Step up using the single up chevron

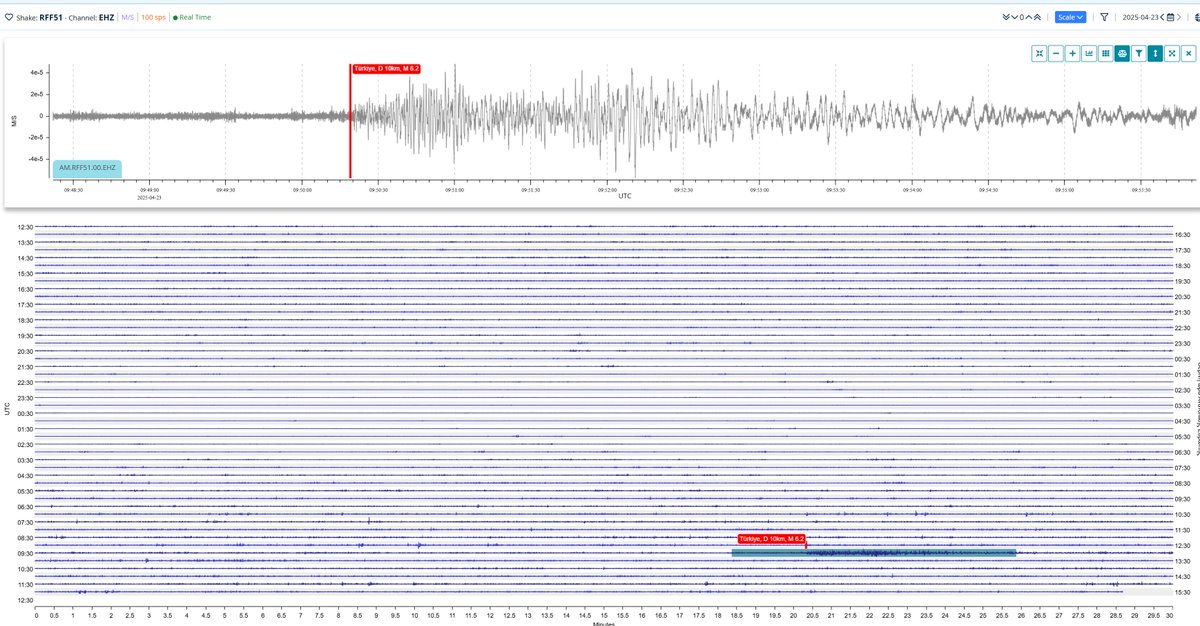tap(1029, 17)
